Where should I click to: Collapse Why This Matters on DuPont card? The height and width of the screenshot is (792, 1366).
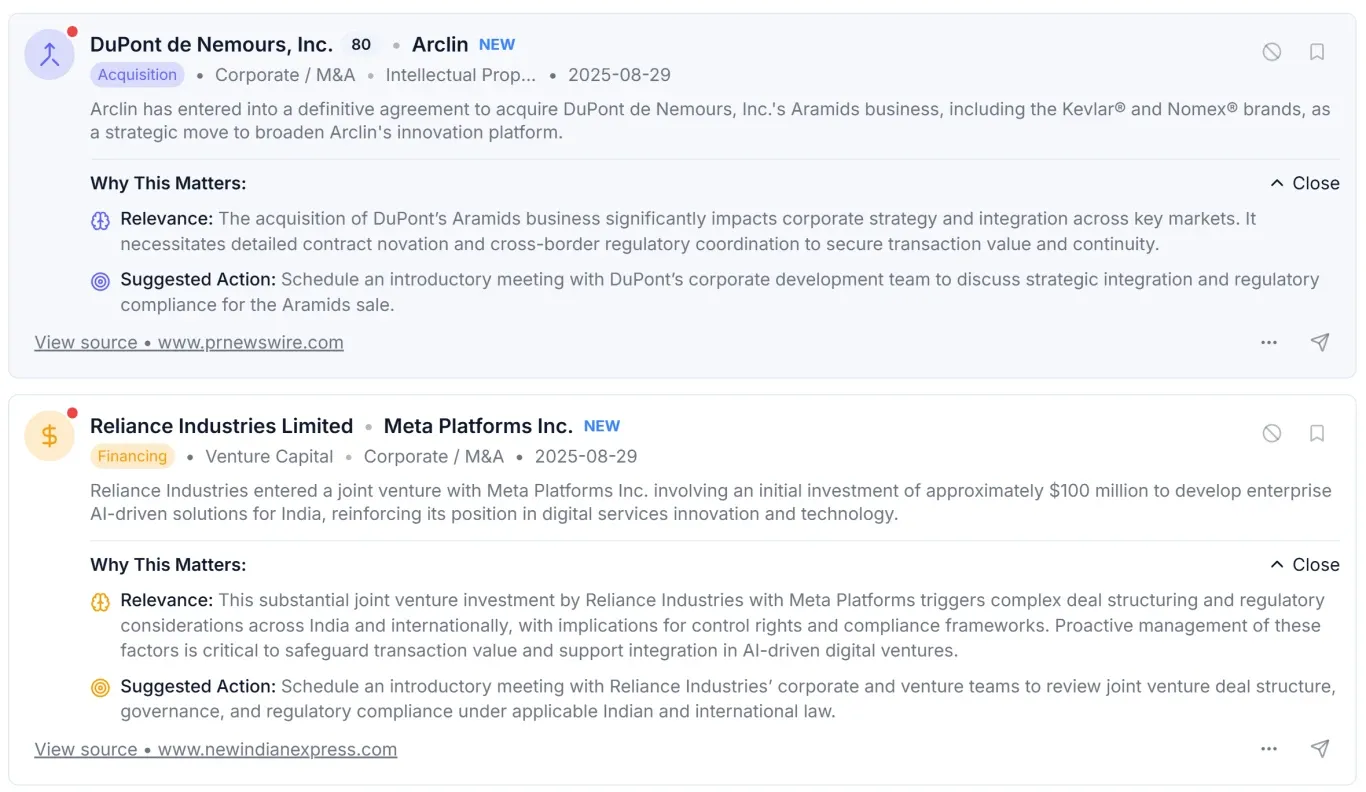(x=1304, y=183)
